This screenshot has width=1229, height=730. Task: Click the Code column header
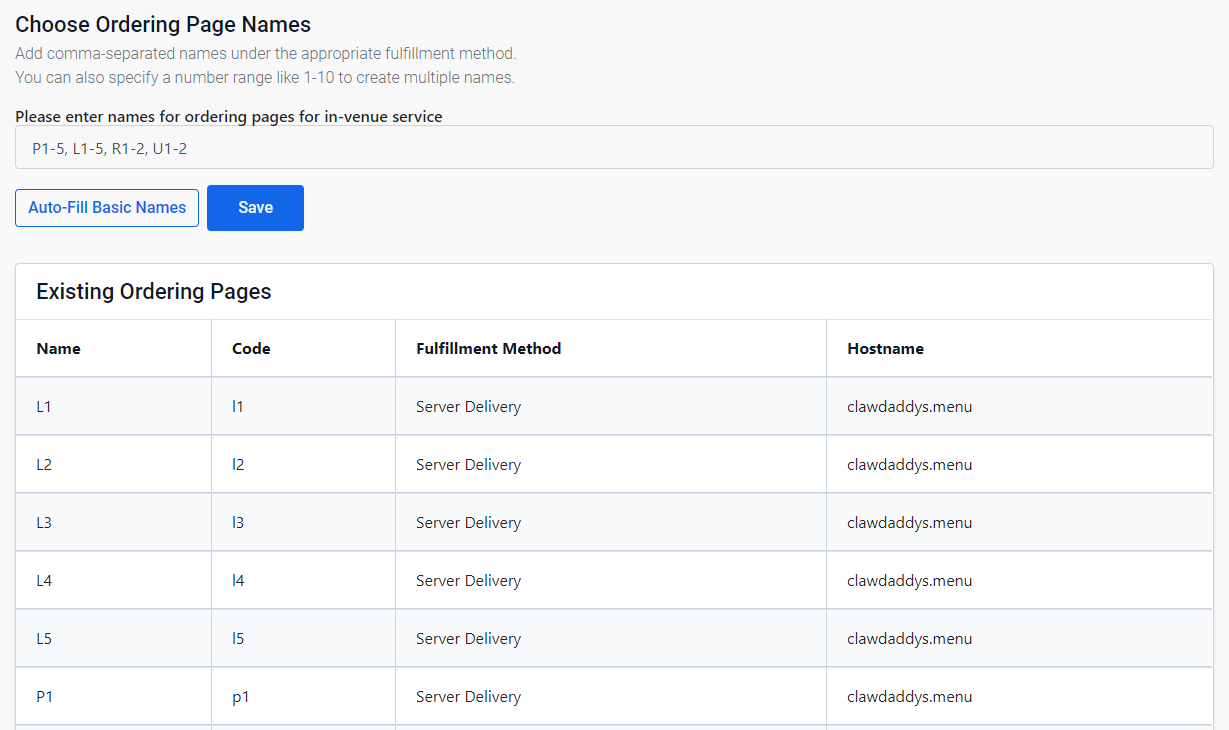point(251,348)
